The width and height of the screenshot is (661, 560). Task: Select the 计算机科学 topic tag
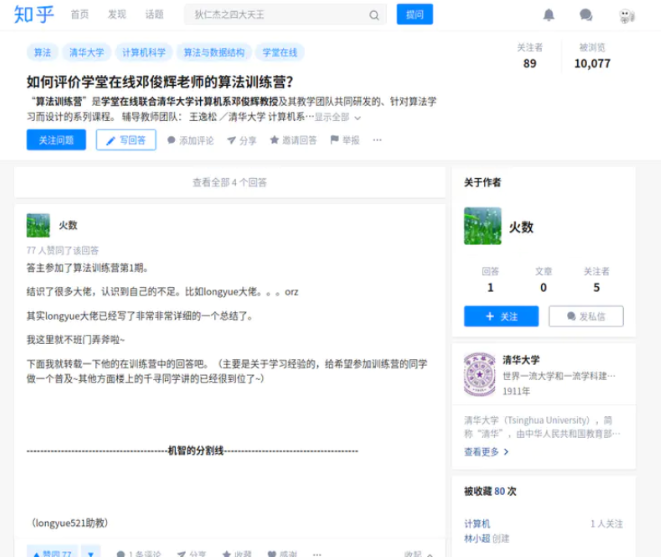(x=144, y=53)
